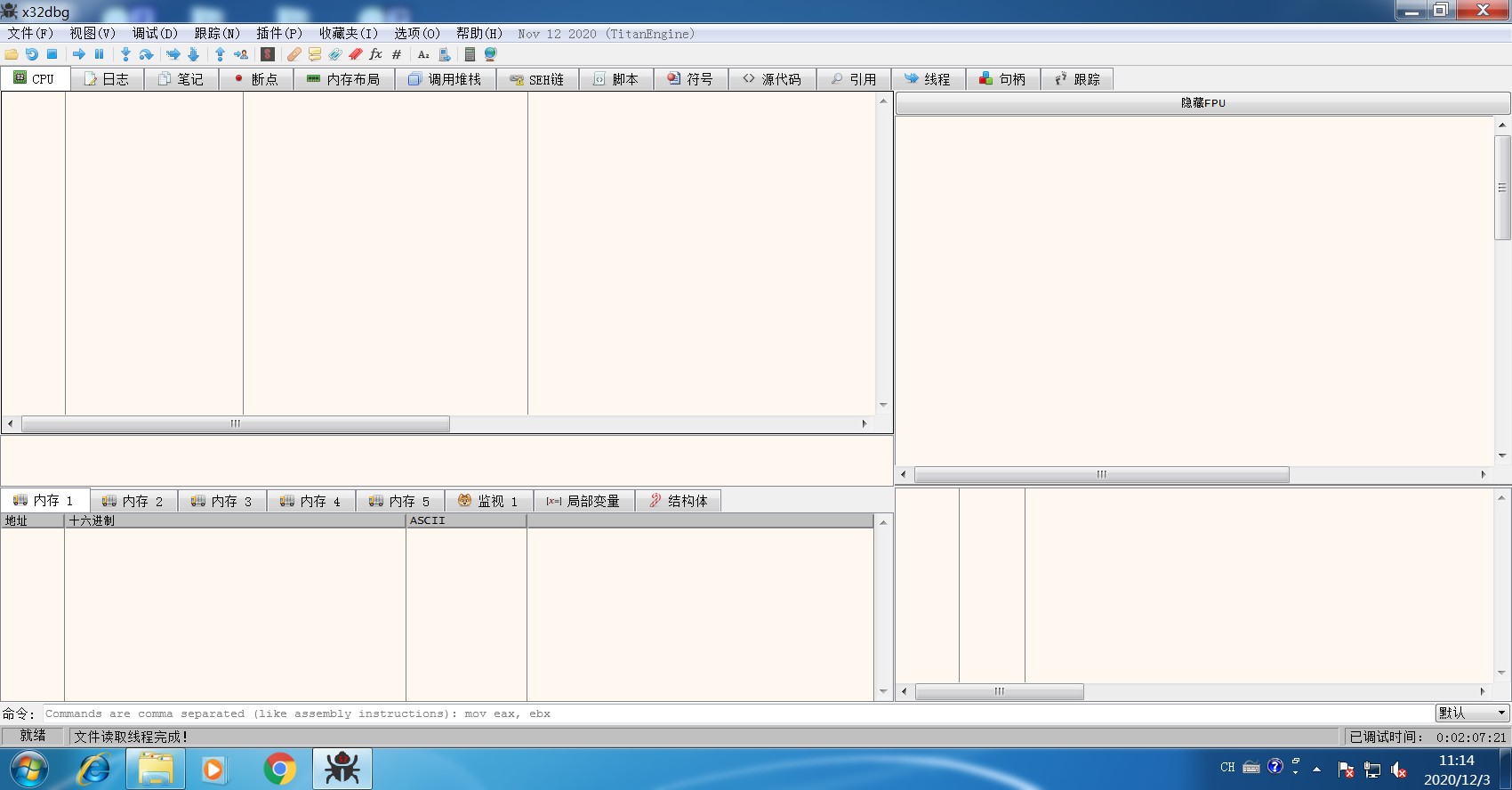Click the disassembly horizontal scrollbar thumb
1512x790 pixels.
pos(236,424)
